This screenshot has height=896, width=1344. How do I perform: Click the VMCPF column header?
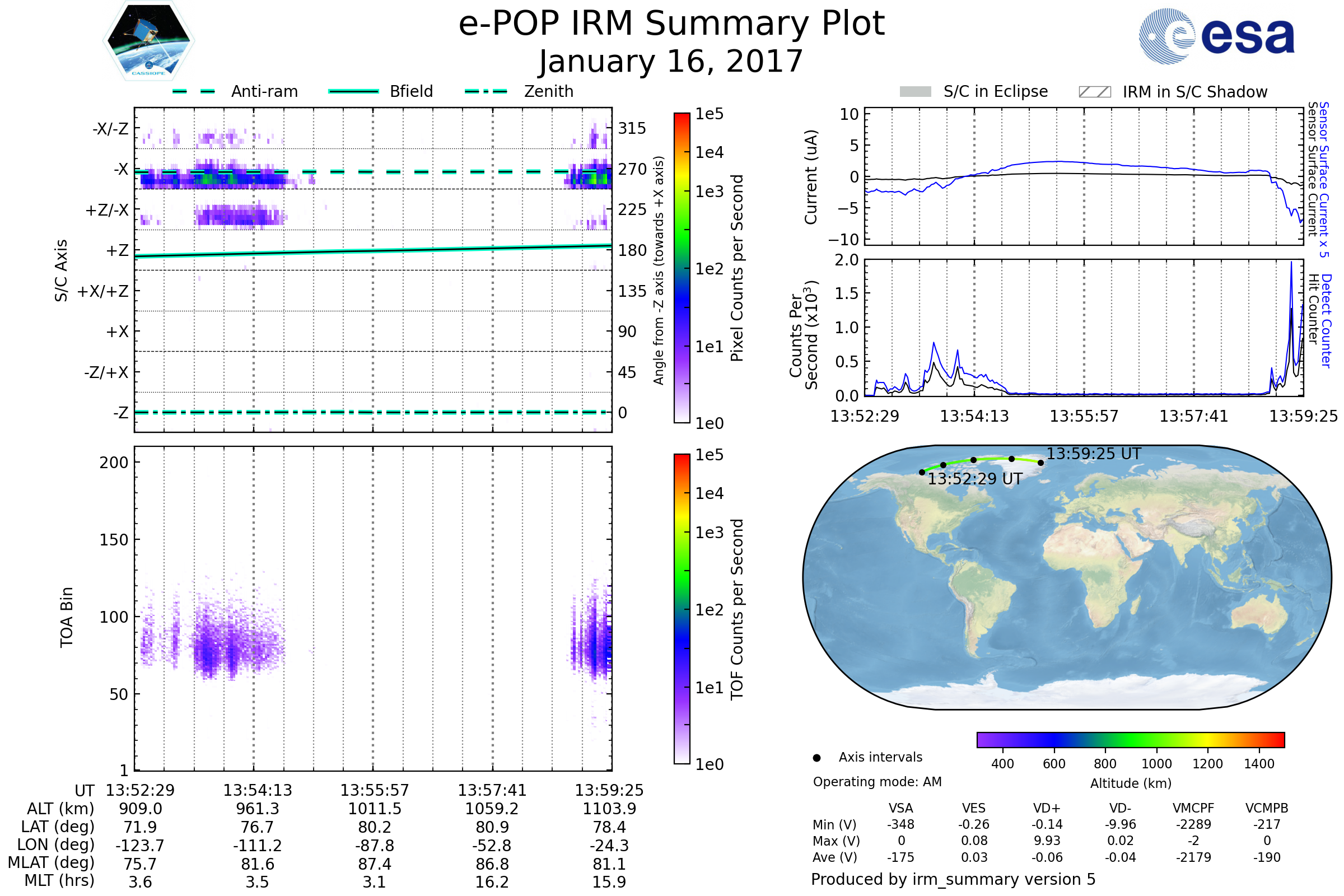[x=1193, y=809]
